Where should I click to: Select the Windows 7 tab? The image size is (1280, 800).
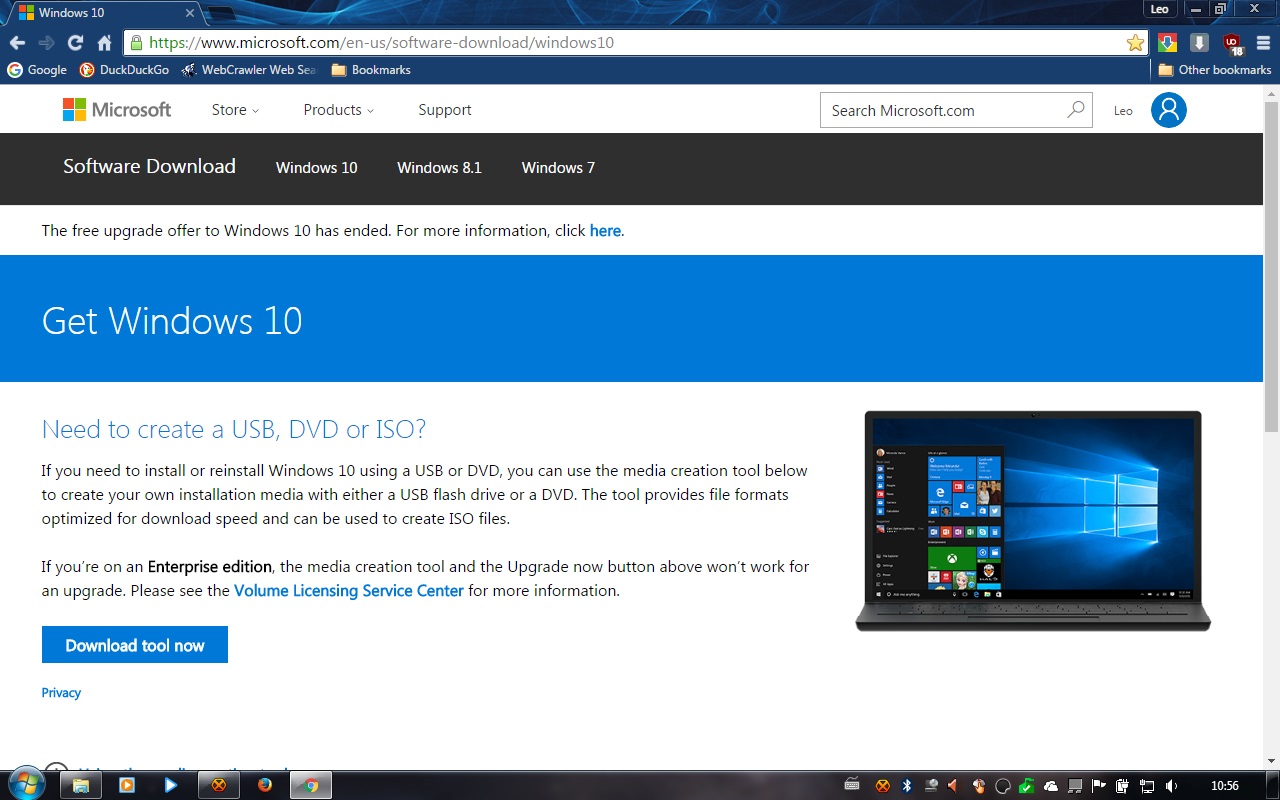[x=558, y=167]
